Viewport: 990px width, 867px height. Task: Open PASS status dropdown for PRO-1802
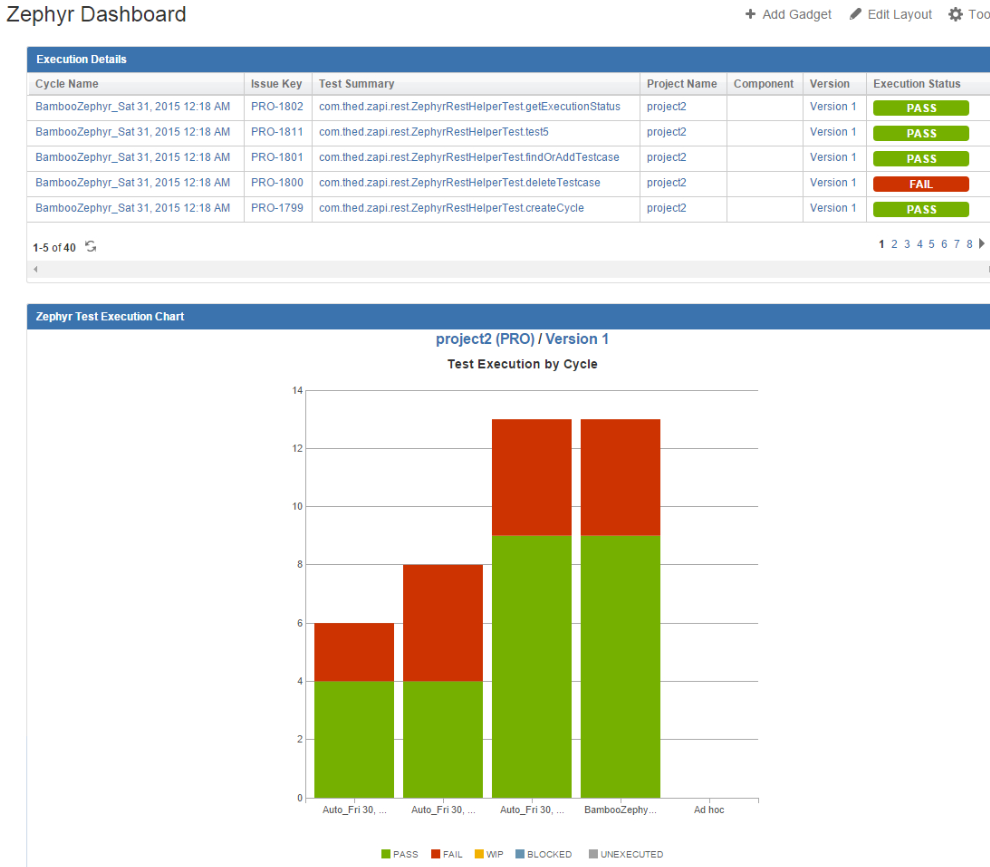click(920, 108)
